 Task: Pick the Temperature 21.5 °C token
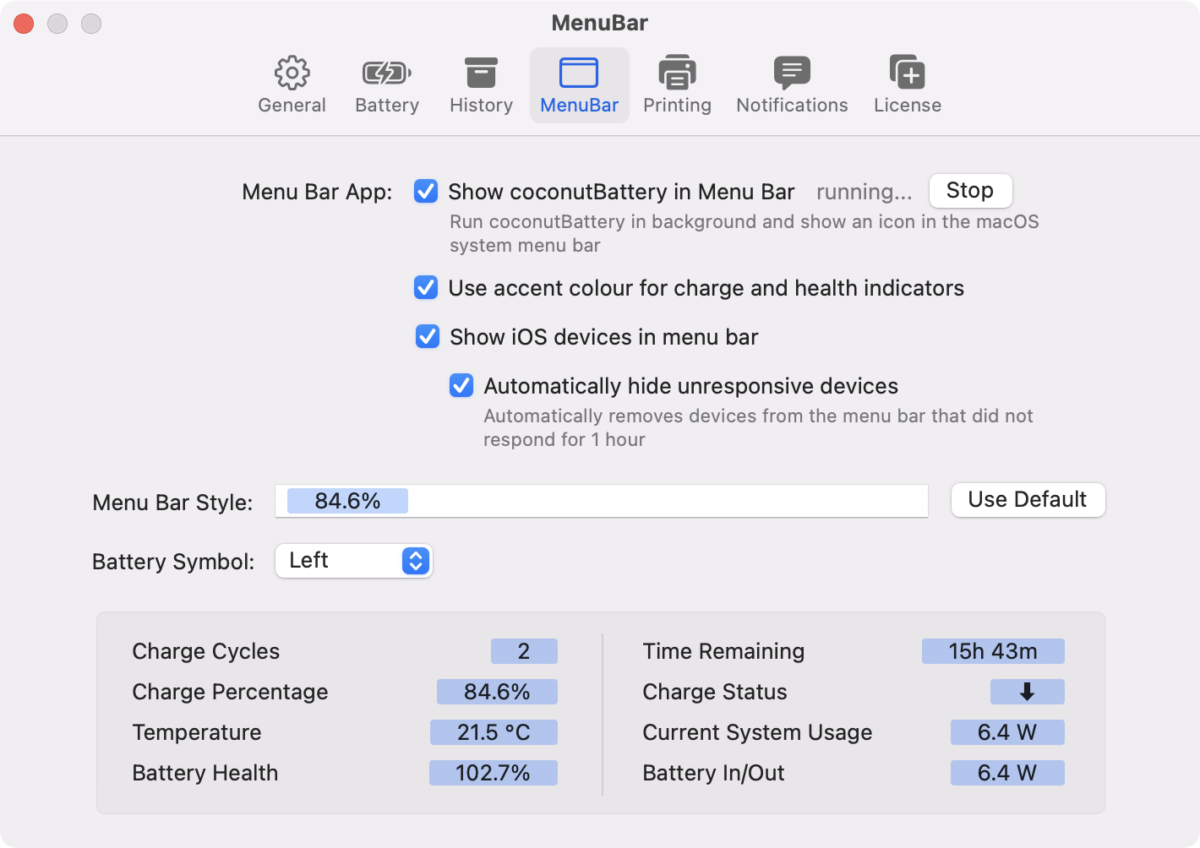(494, 732)
